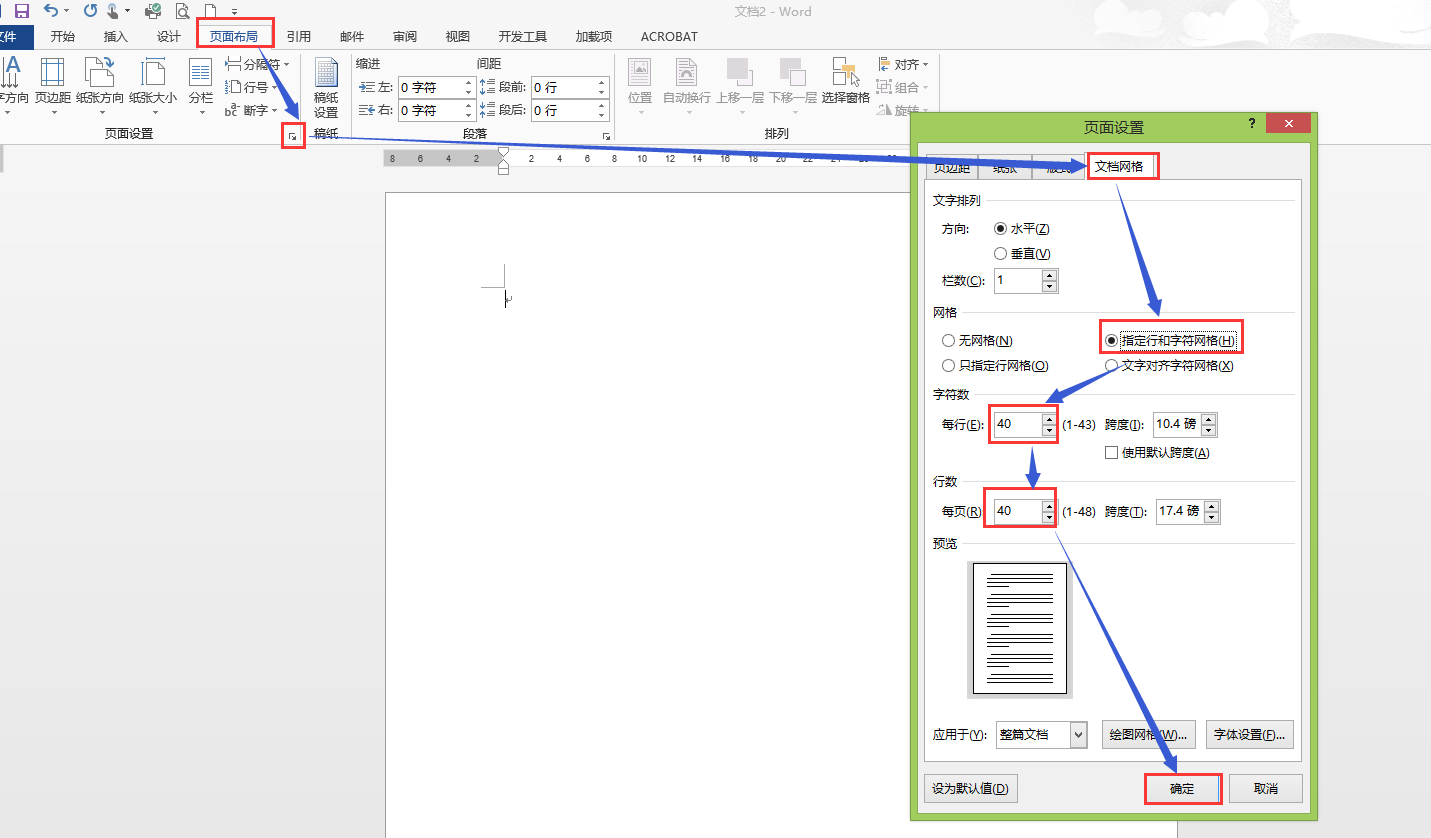The width and height of the screenshot is (1431, 838).
Task: Select the 文档网格 tab in dialog
Action: [1119, 166]
